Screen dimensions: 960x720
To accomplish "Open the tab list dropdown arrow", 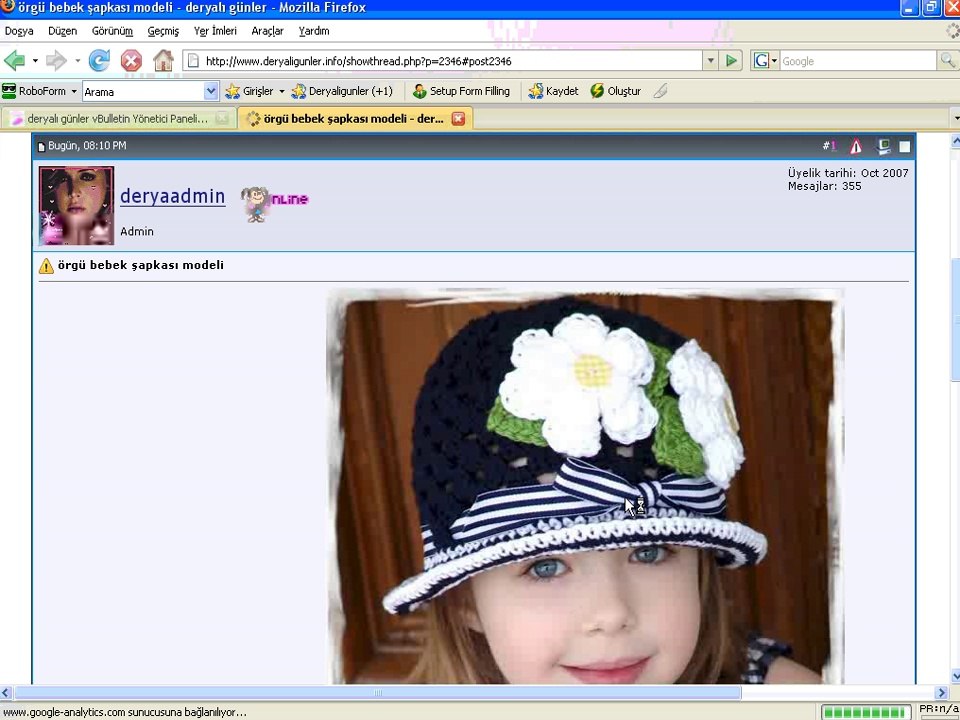I will (x=955, y=118).
